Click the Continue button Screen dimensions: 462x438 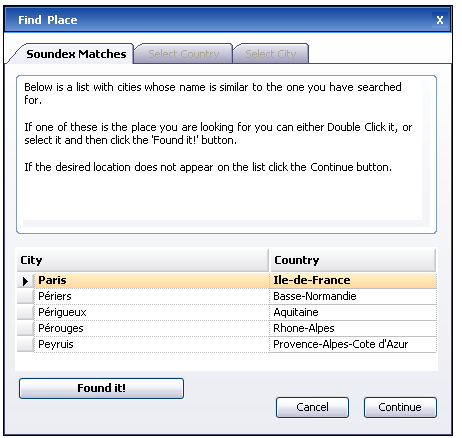(x=400, y=407)
